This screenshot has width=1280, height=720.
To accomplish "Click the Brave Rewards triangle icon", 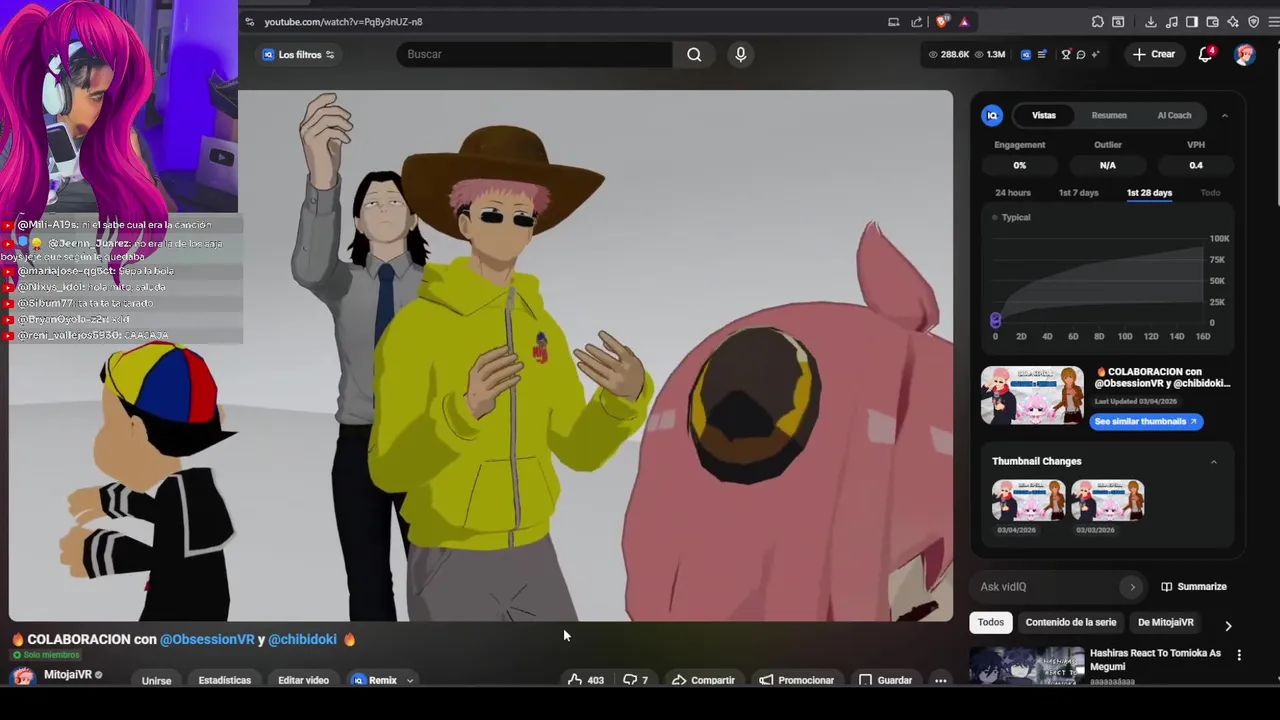I will [964, 22].
